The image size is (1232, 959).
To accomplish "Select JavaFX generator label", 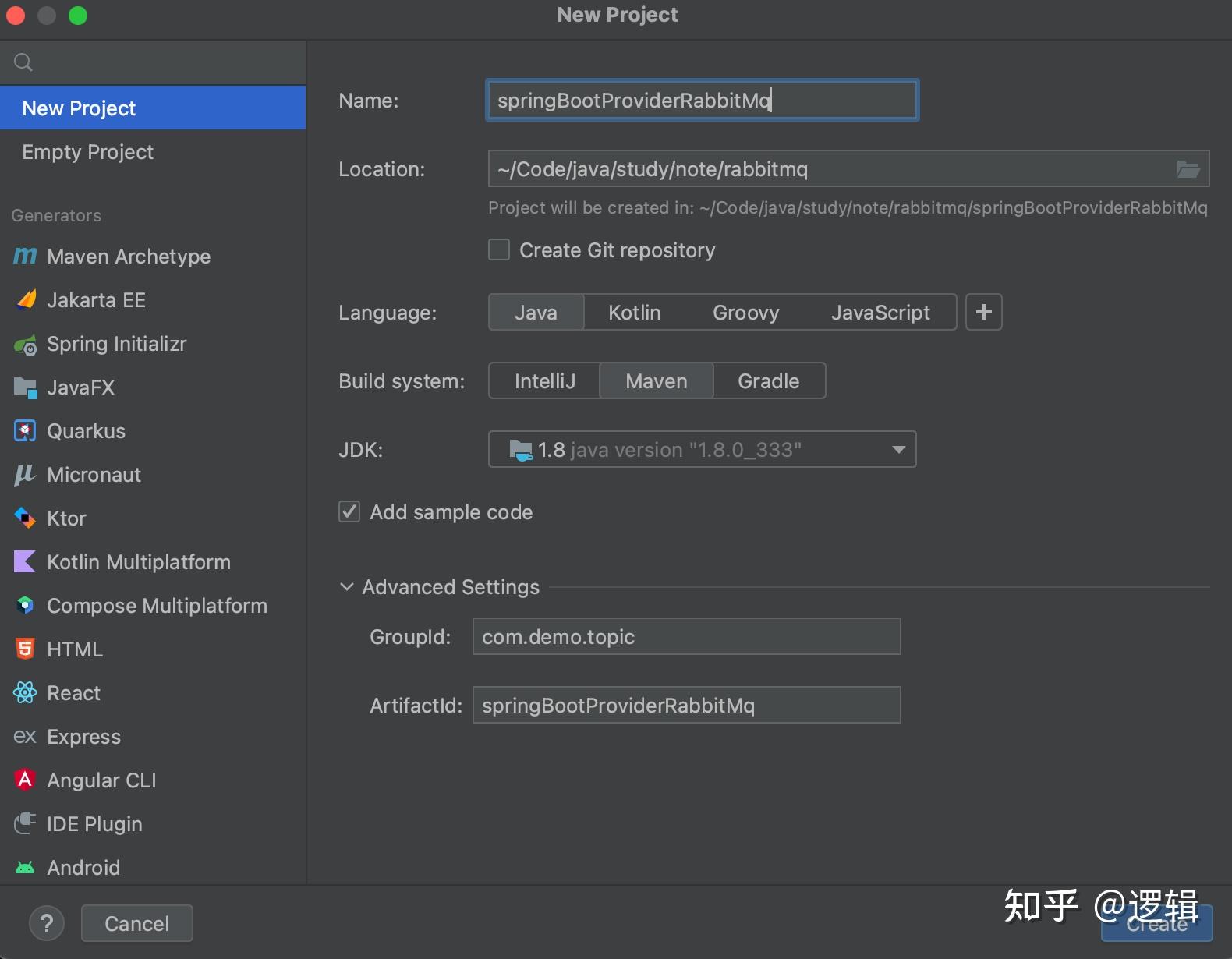I will click(80, 387).
